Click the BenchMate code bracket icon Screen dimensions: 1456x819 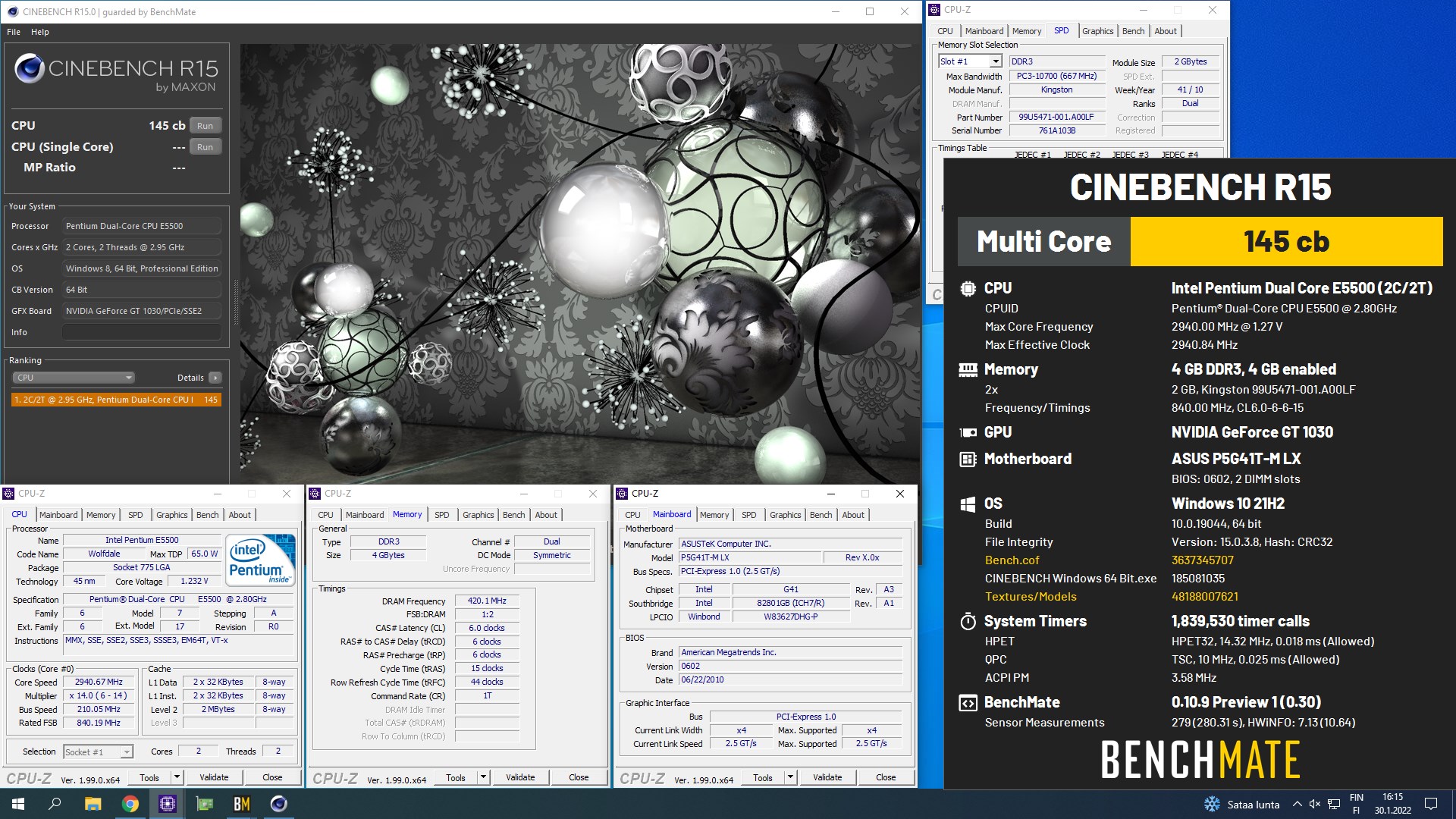click(968, 702)
